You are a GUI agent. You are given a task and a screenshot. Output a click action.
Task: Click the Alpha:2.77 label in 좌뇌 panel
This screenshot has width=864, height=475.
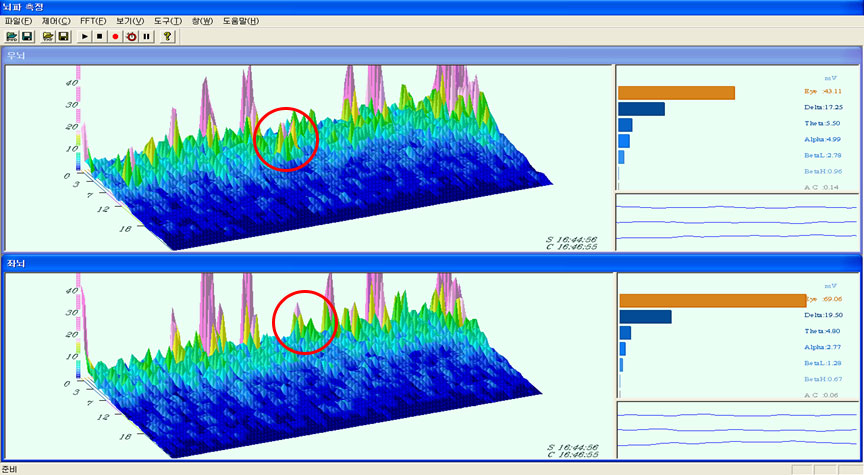coord(822,347)
